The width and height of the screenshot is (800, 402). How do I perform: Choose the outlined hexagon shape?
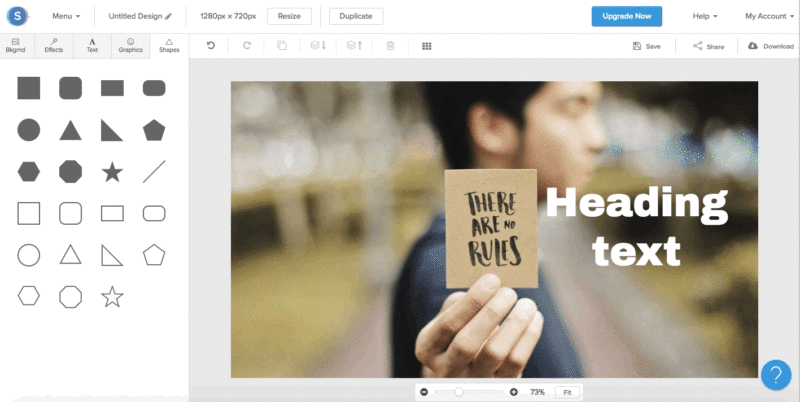29,296
